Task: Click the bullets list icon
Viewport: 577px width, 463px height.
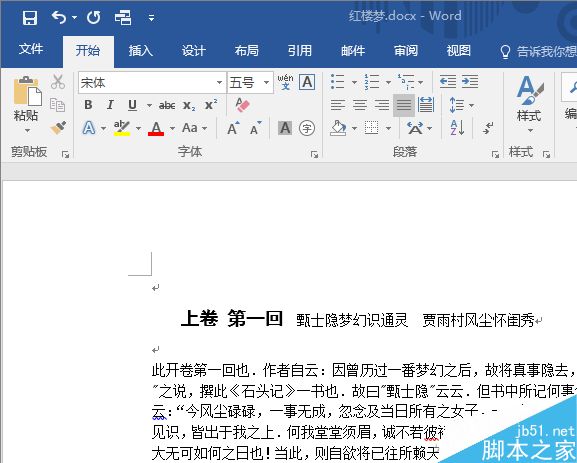Action: pos(337,82)
